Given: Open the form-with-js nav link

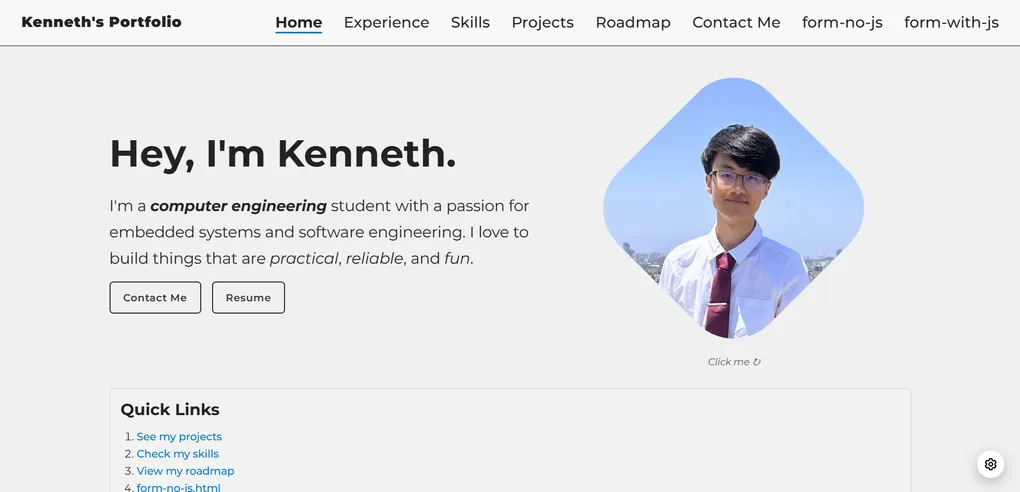Looking at the screenshot, I should point(951,22).
